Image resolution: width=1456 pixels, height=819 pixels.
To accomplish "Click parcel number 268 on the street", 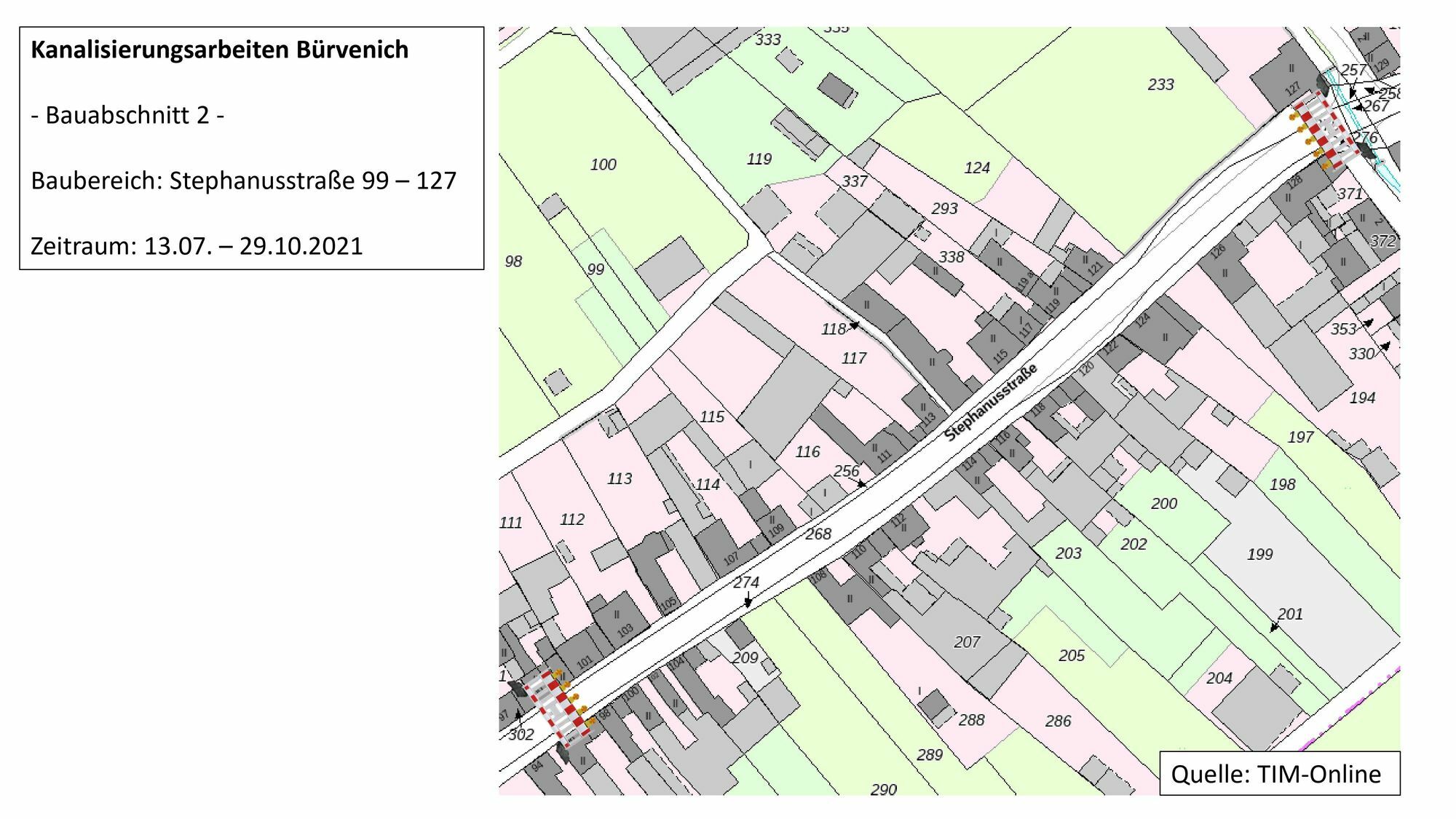I will (818, 534).
